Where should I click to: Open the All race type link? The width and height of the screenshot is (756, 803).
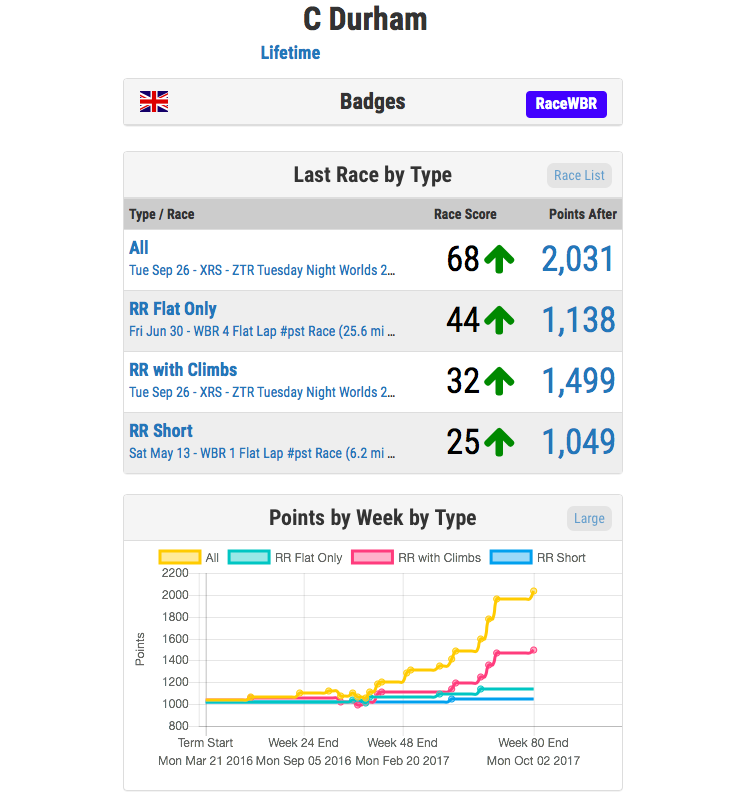click(139, 248)
